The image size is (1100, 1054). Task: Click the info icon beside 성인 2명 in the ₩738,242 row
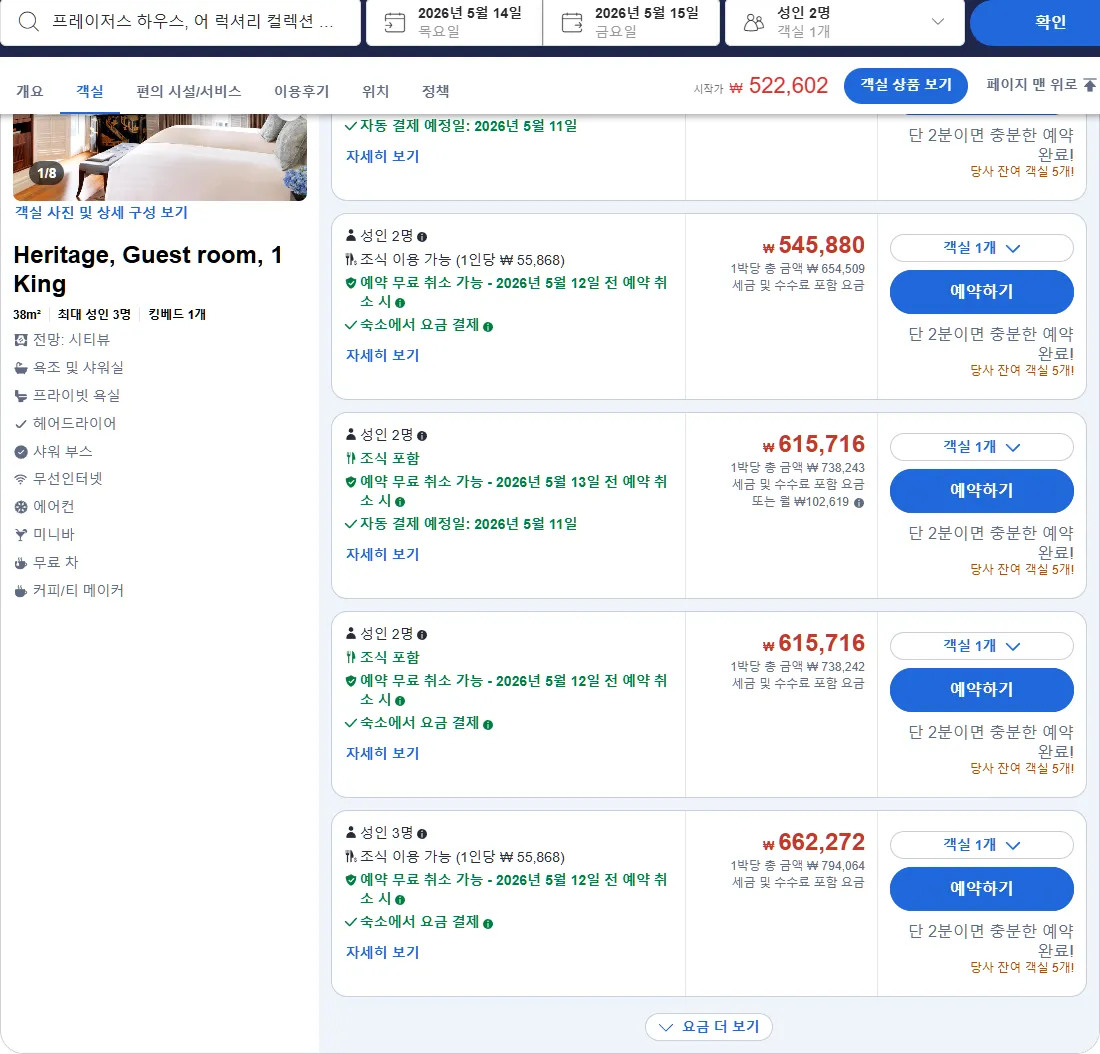422,635
